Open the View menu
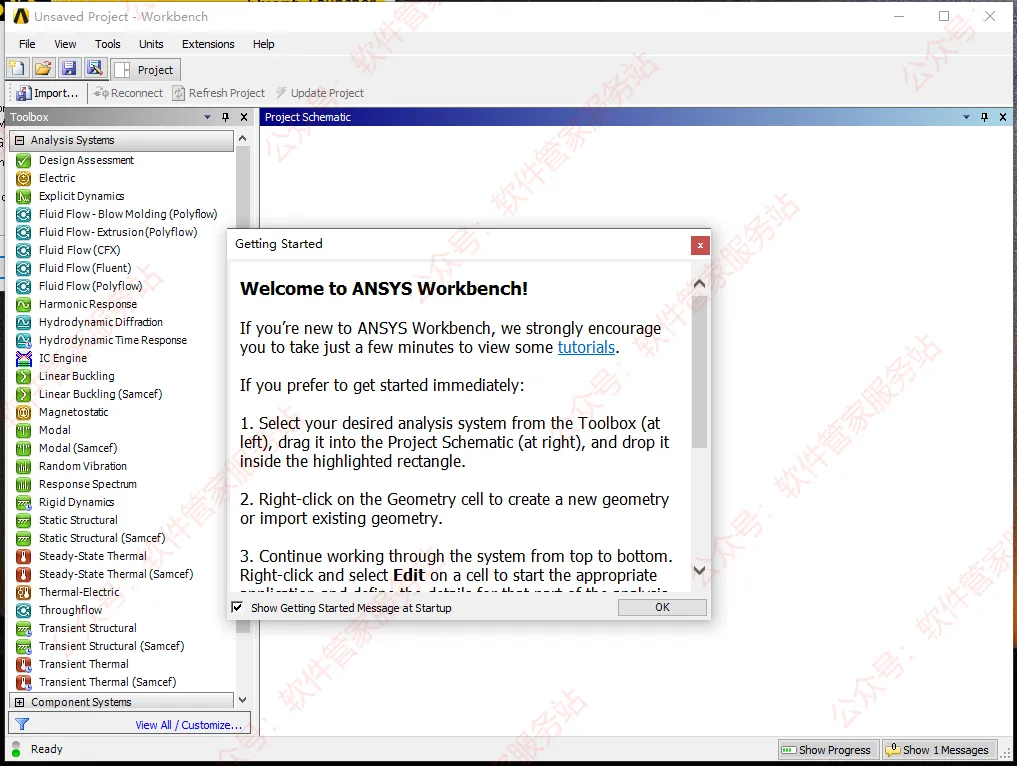 pyautogui.click(x=65, y=44)
